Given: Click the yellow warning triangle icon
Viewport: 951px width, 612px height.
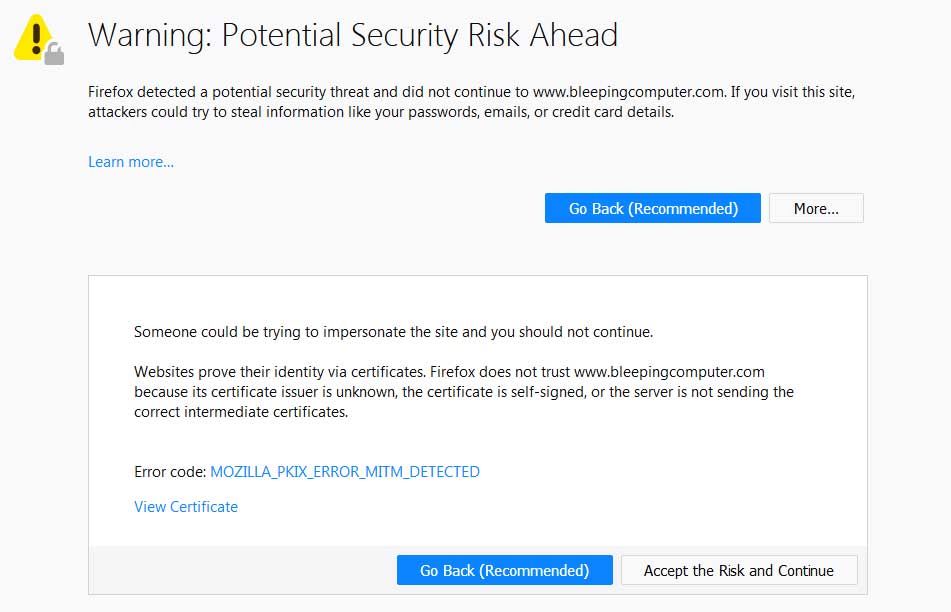Looking at the screenshot, I should click(35, 37).
